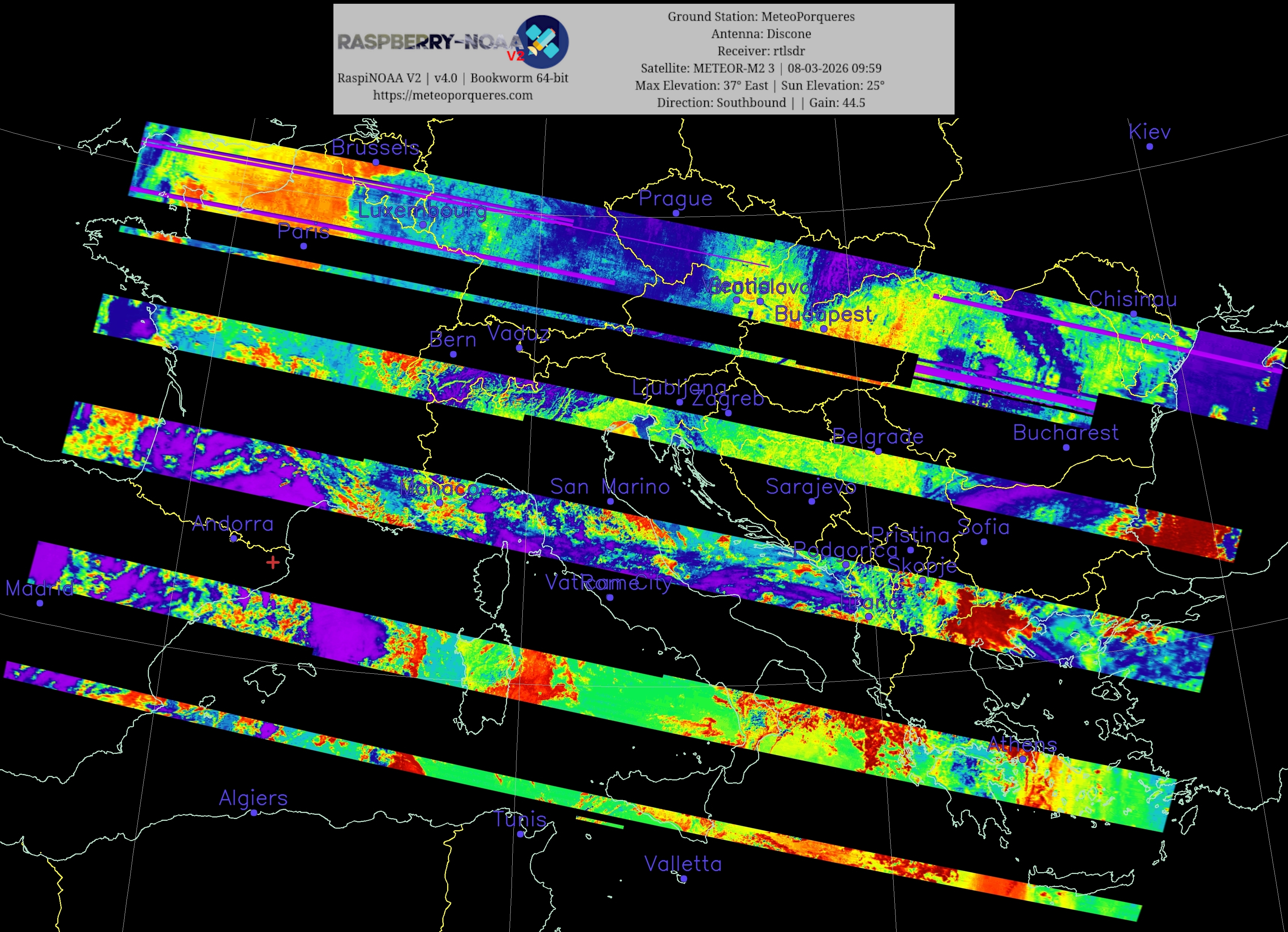The width and height of the screenshot is (1288, 932).
Task: Click the Satellite METEOR-M2 3 info line
Action: [761, 68]
